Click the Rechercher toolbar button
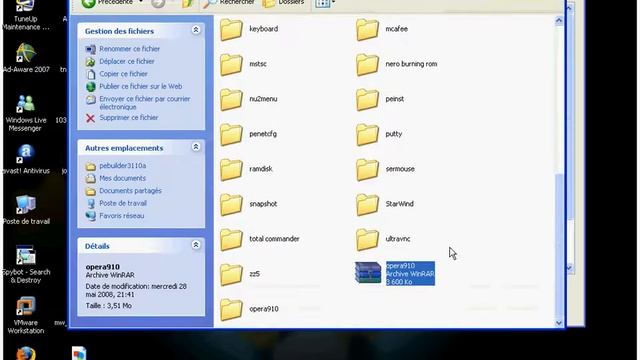The image size is (640, 360). [229, 3]
